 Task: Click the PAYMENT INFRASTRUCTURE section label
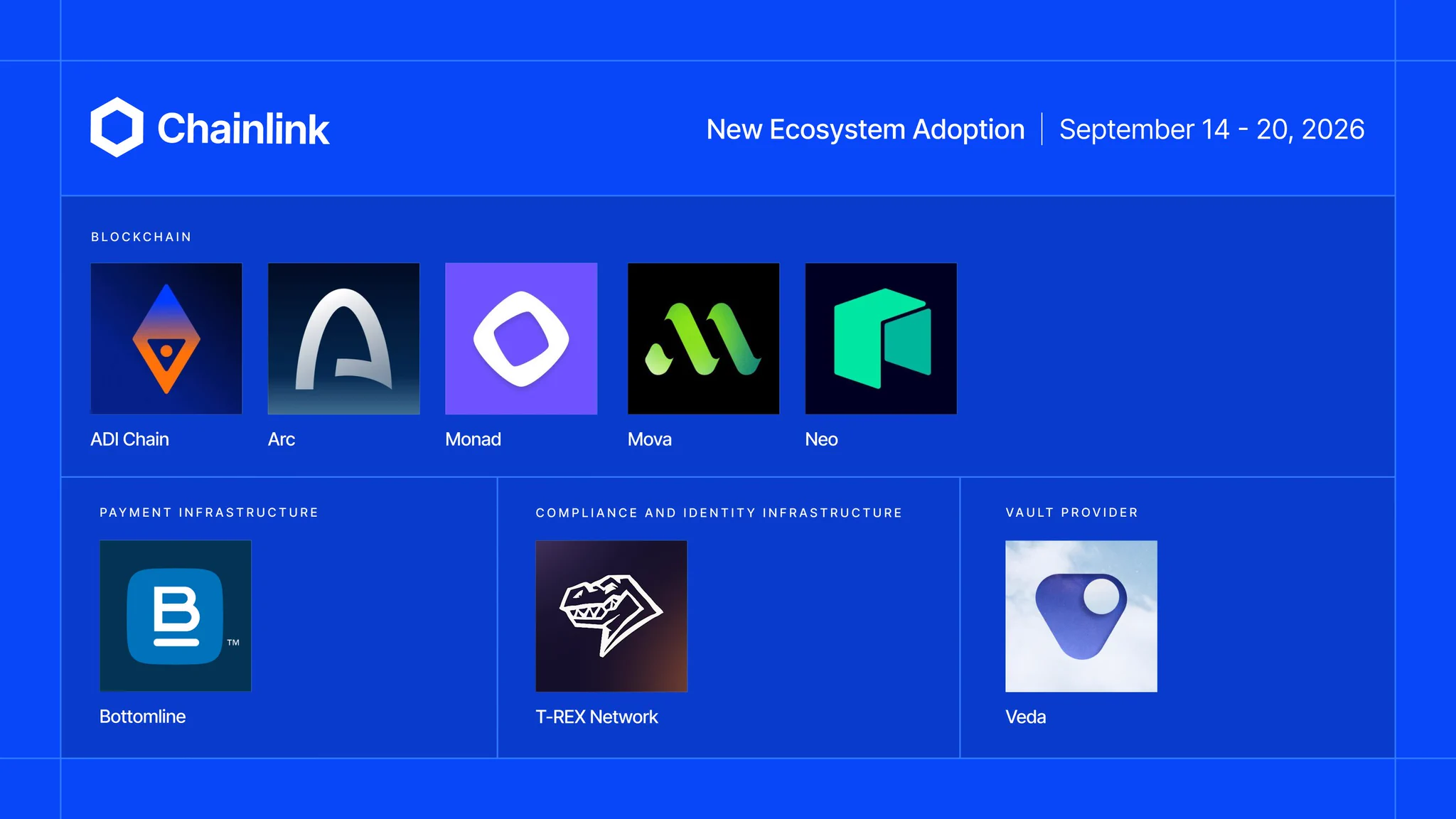tap(209, 513)
